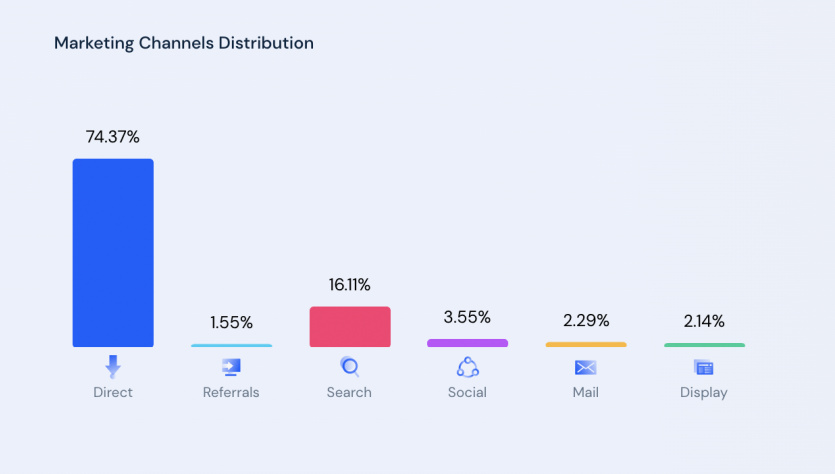The image size is (835, 474).
Task: Click the 74.37% value label
Action: tap(113, 137)
